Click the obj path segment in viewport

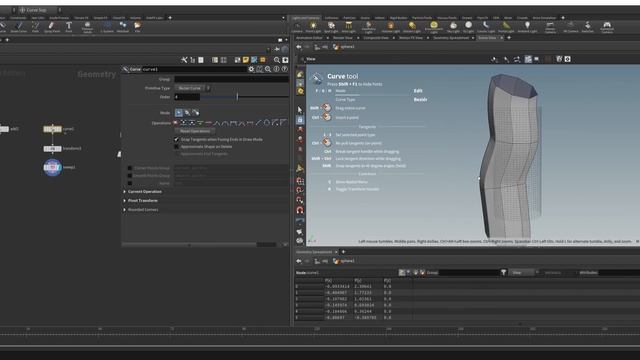322,47
